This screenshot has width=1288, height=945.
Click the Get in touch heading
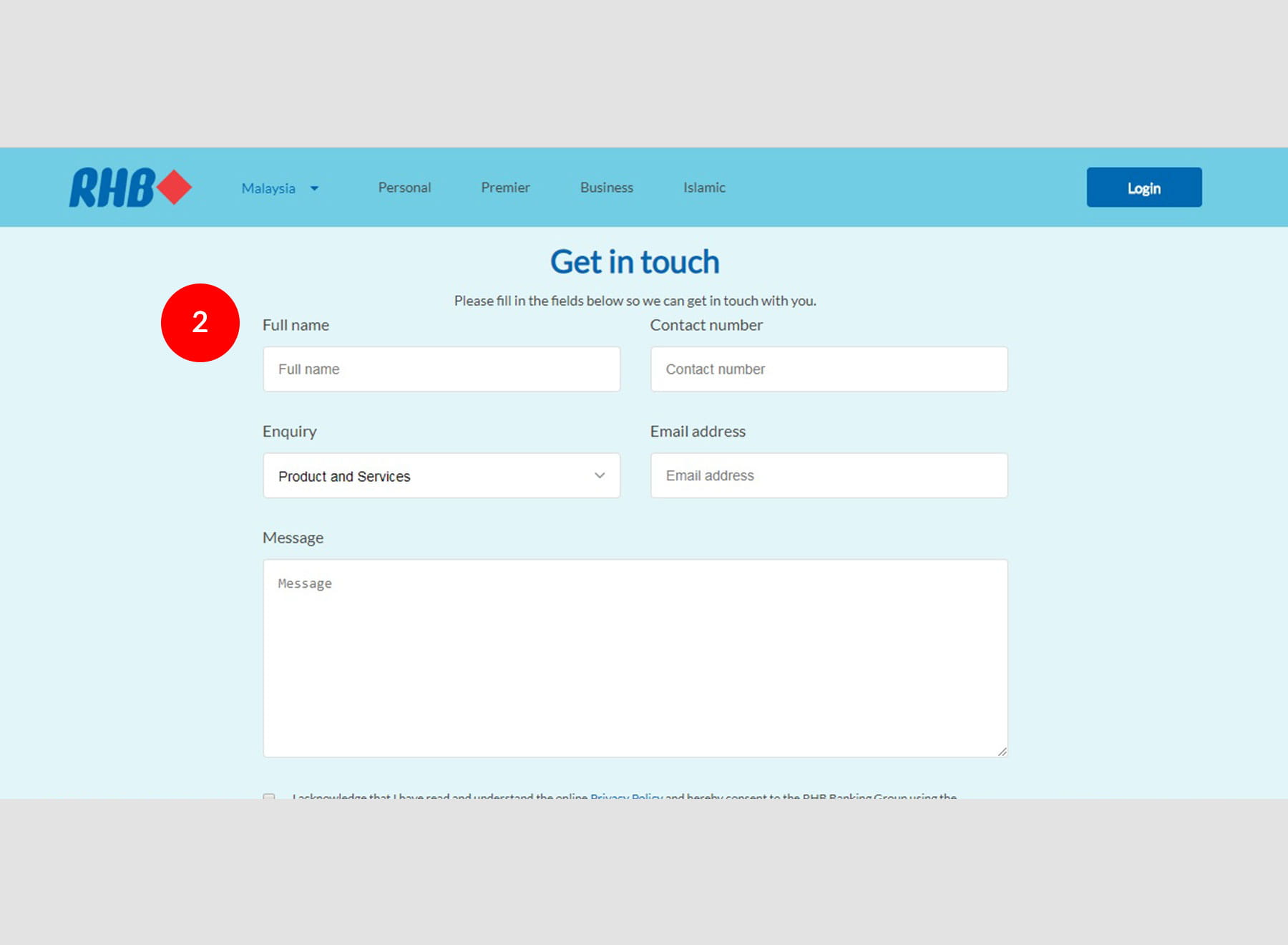click(635, 262)
